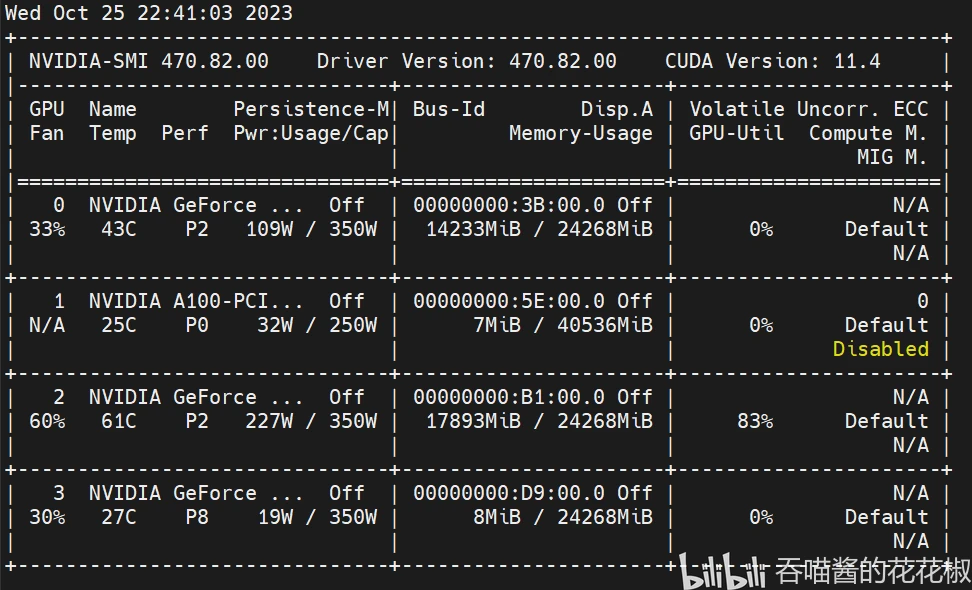
Task: Click the GPU-Util column header
Action: [737, 133]
